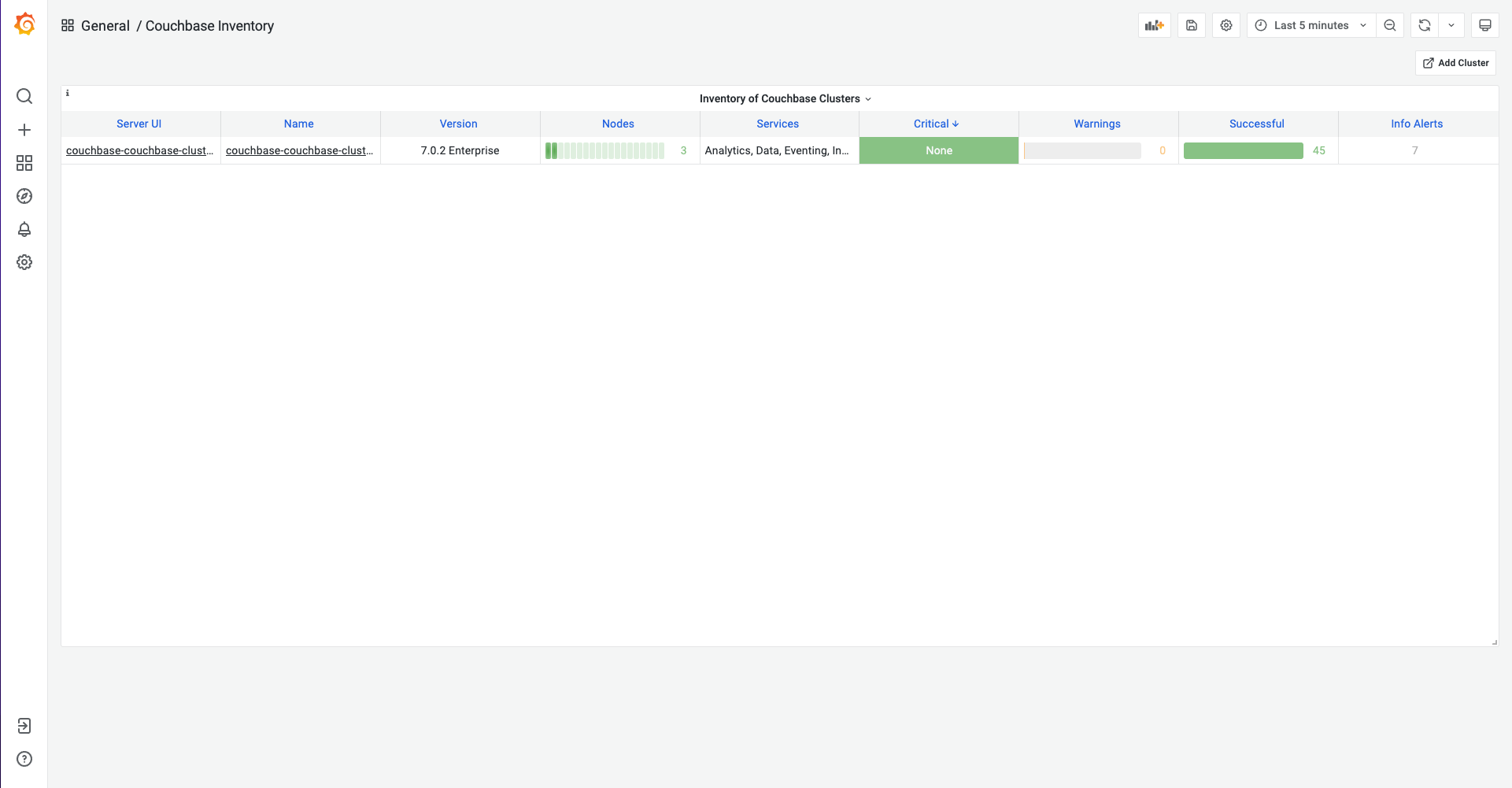Click the Grafana logo home icon
Image resolution: width=1512 pixels, height=788 pixels.
pos(24,24)
